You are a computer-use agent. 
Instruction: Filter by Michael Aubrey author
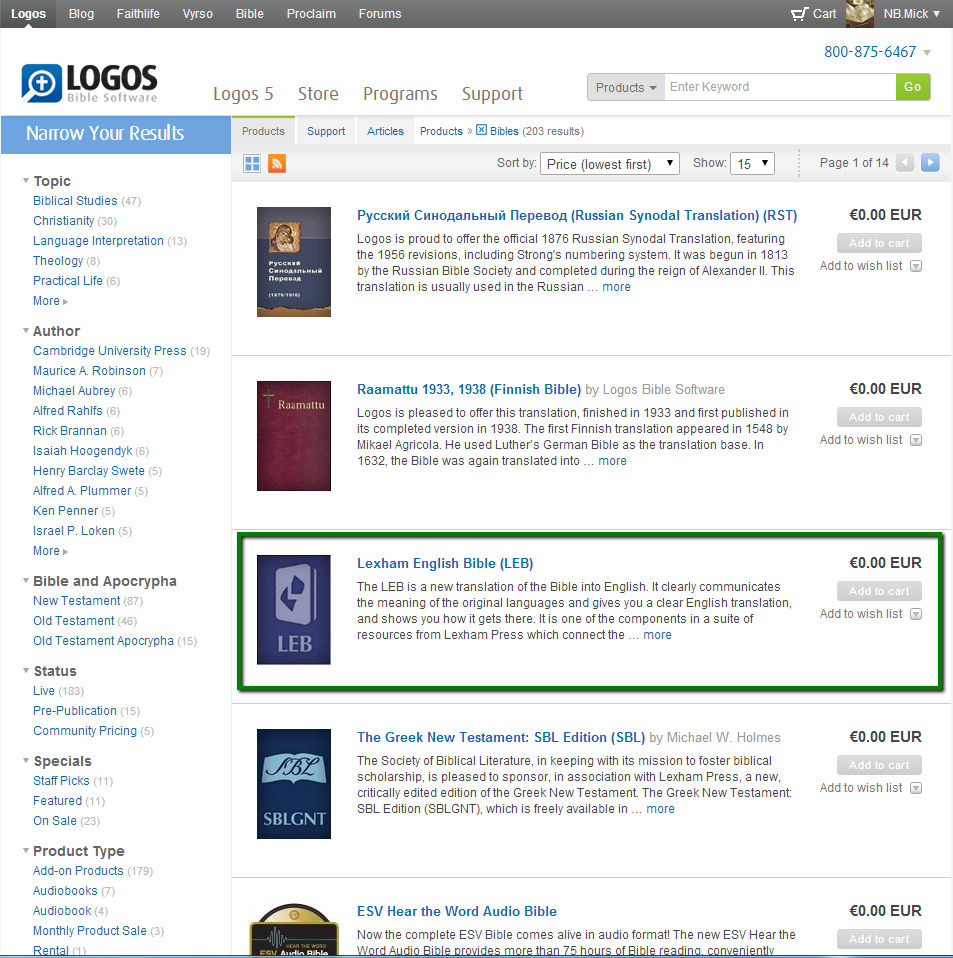tap(74, 390)
